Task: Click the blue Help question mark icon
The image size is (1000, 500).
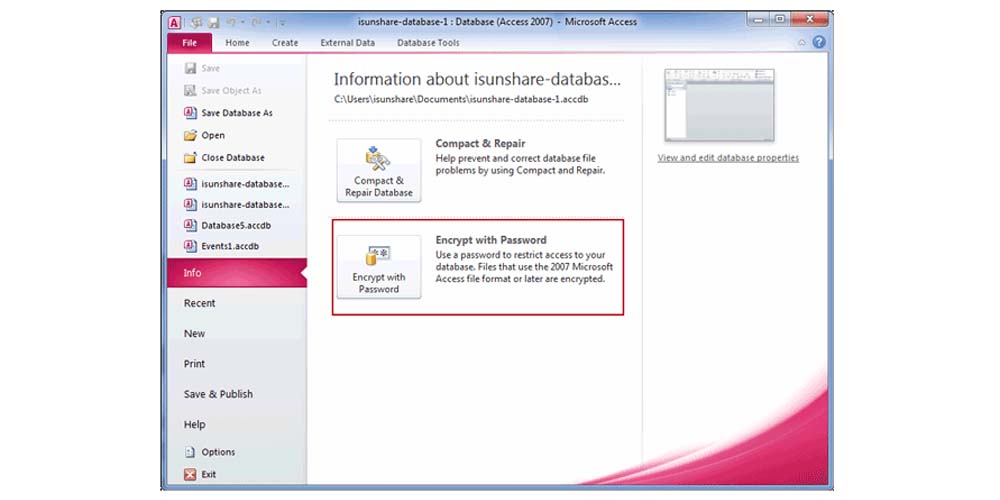Action: (x=819, y=42)
